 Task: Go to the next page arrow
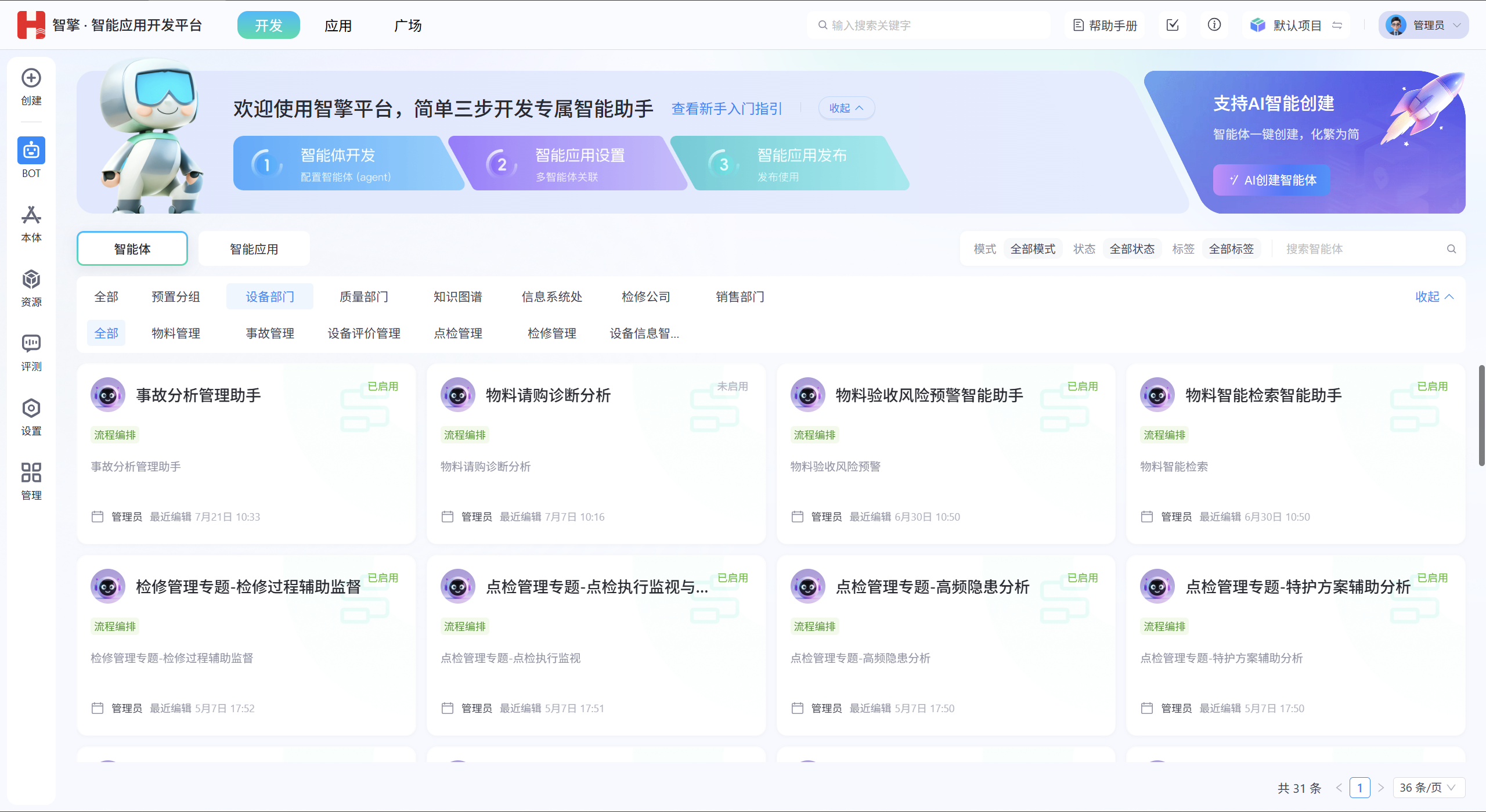coord(1382,788)
